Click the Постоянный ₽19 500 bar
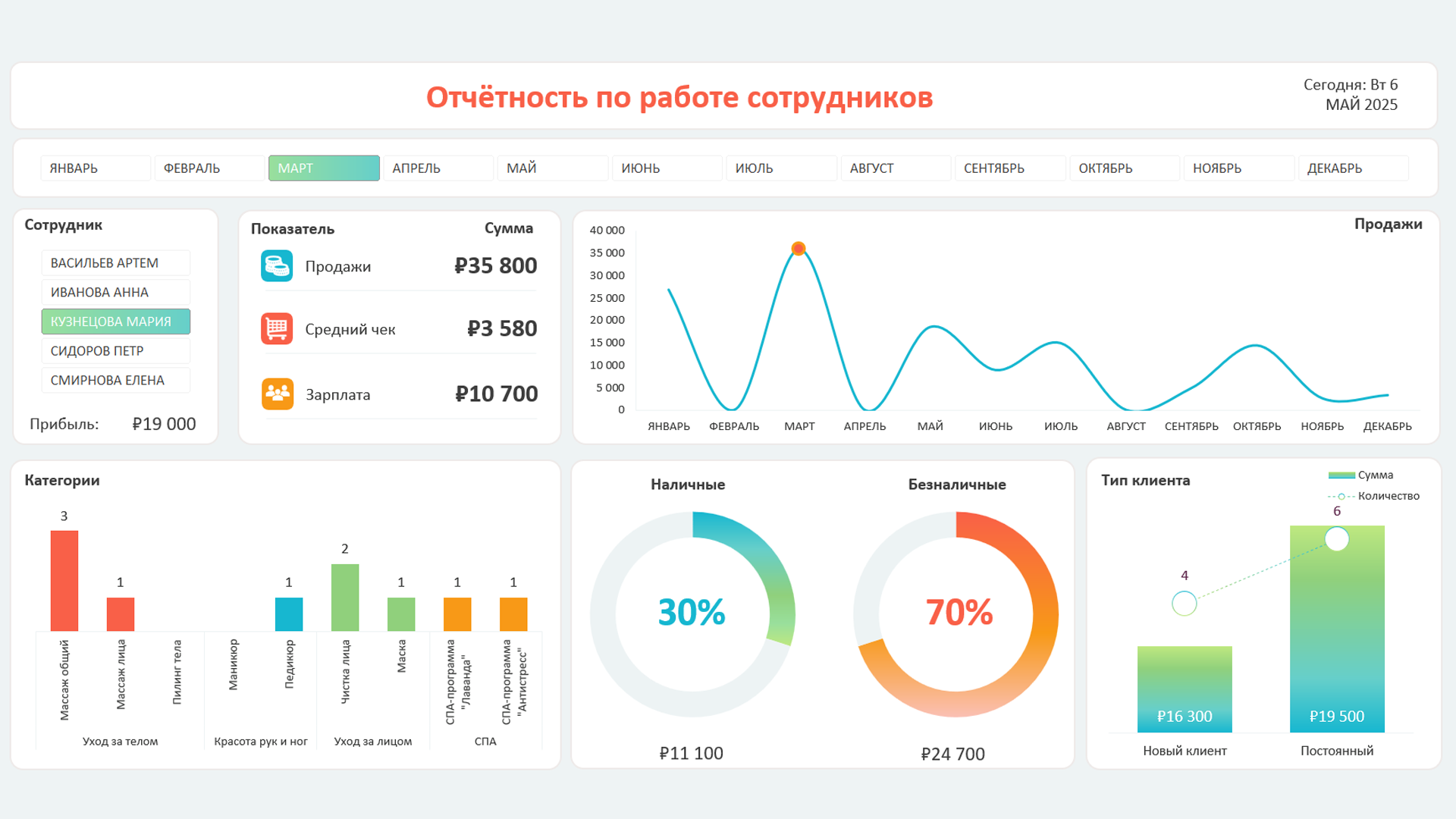Image resolution: width=1456 pixels, height=819 pixels. coord(1337,629)
